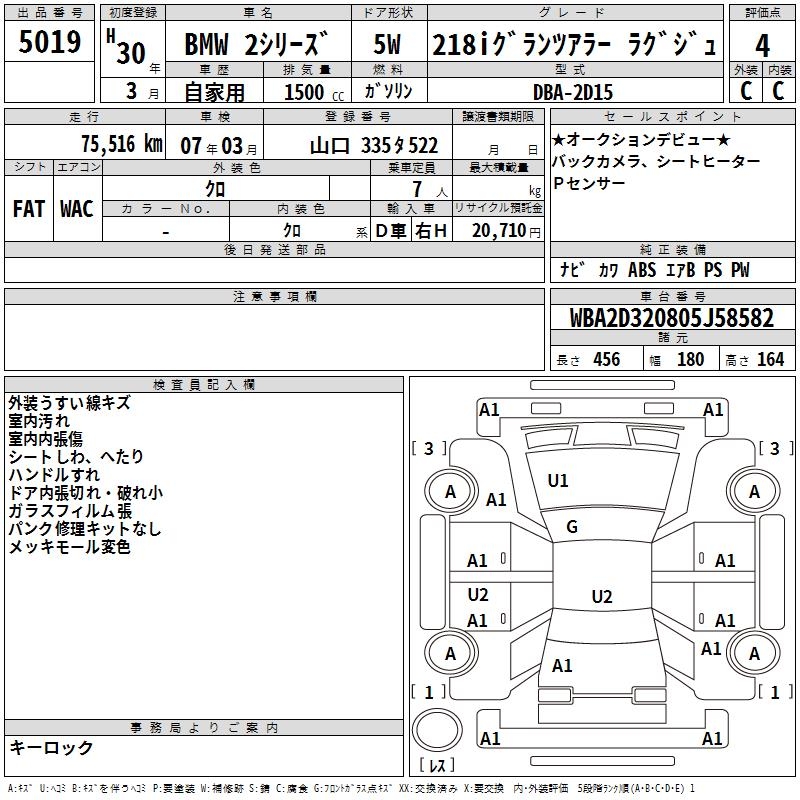
Task: Click inspector note ハンドルすれ
Action: [54, 474]
